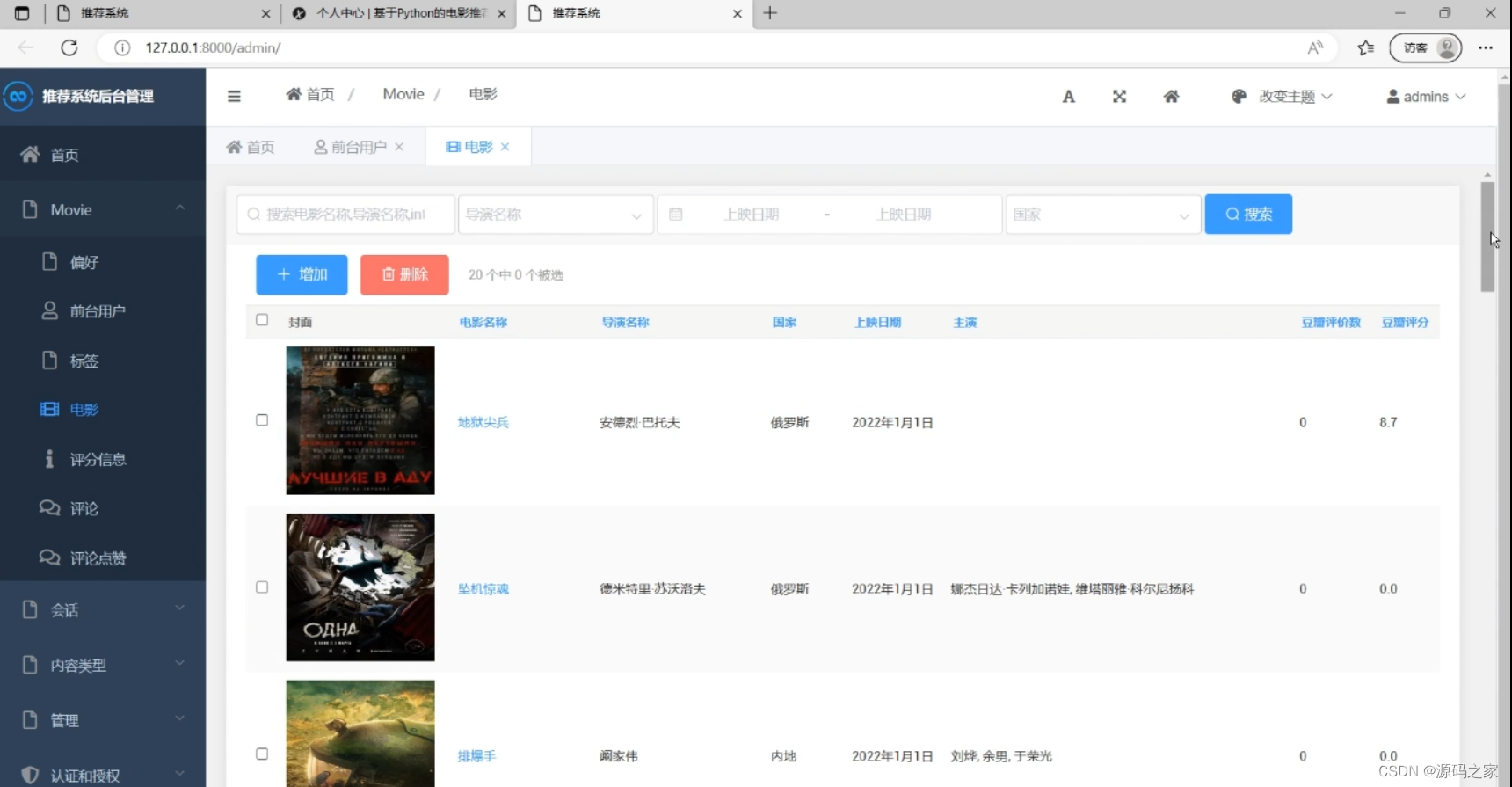Open the 国家 filter dropdown

pyautogui.click(x=1102, y=215)
